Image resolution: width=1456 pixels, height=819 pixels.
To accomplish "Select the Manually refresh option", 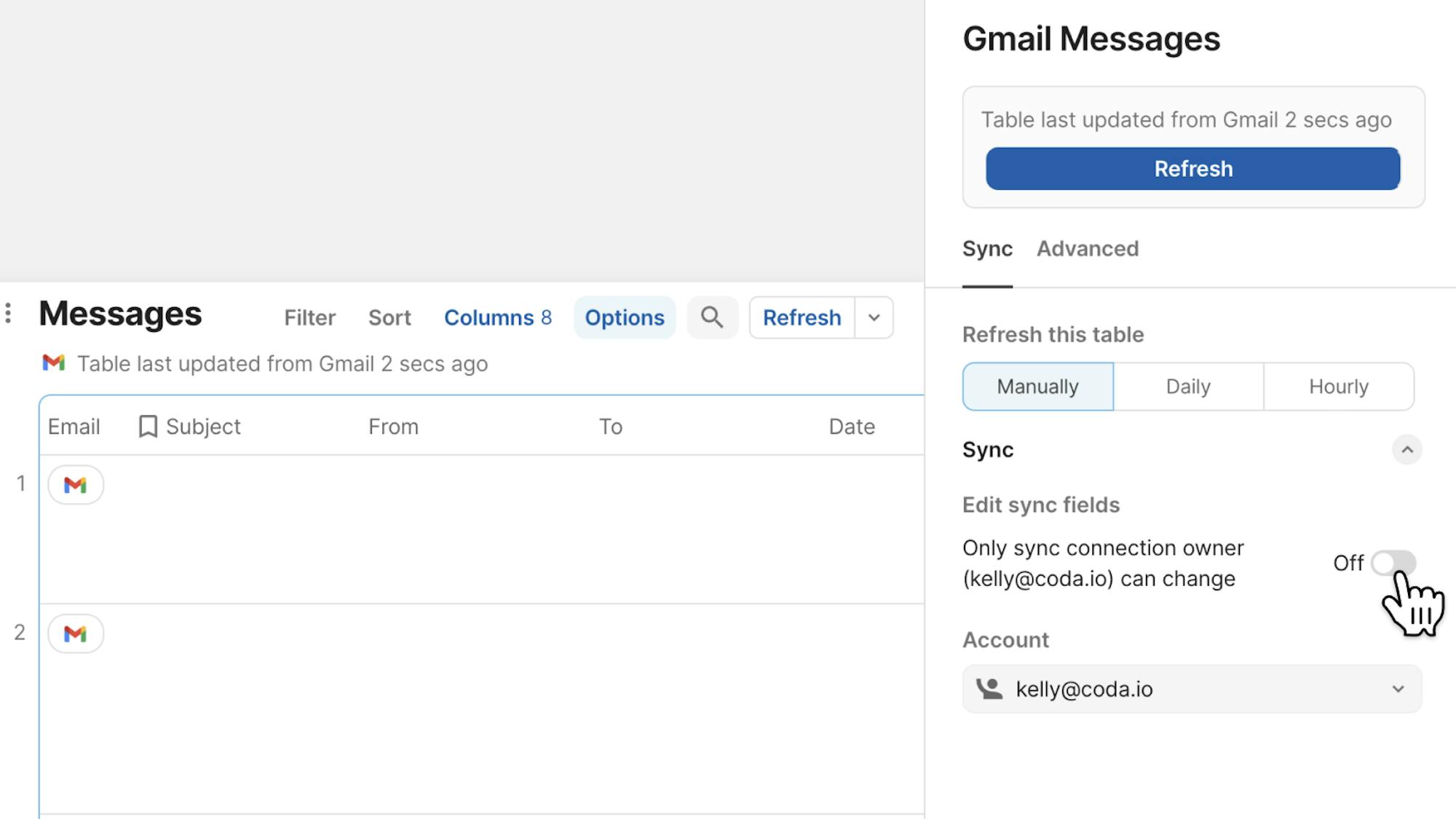I will pyautogui.click(x=1037, y=387).
